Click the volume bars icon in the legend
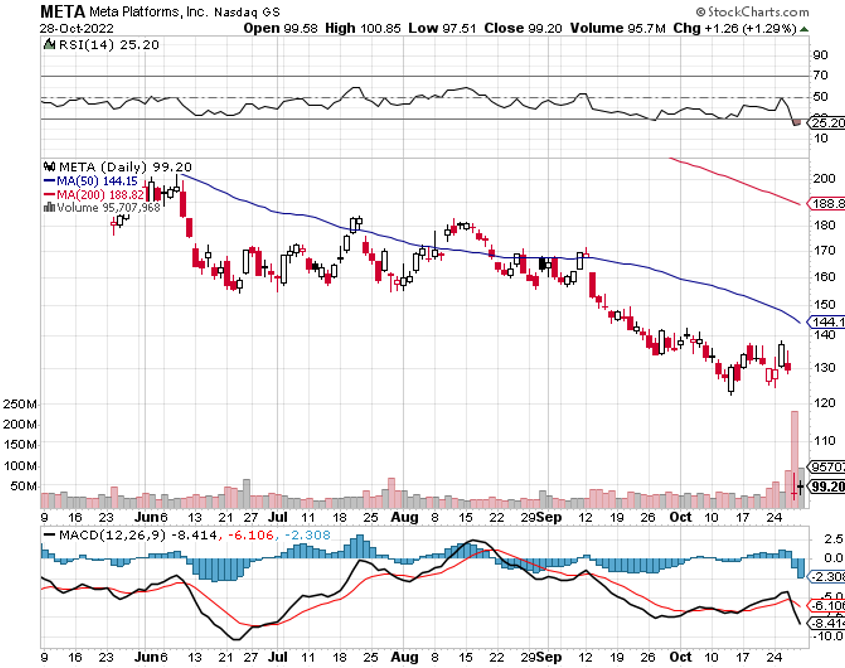Viewport: 845px width, 668px height. tap(49, 207)
